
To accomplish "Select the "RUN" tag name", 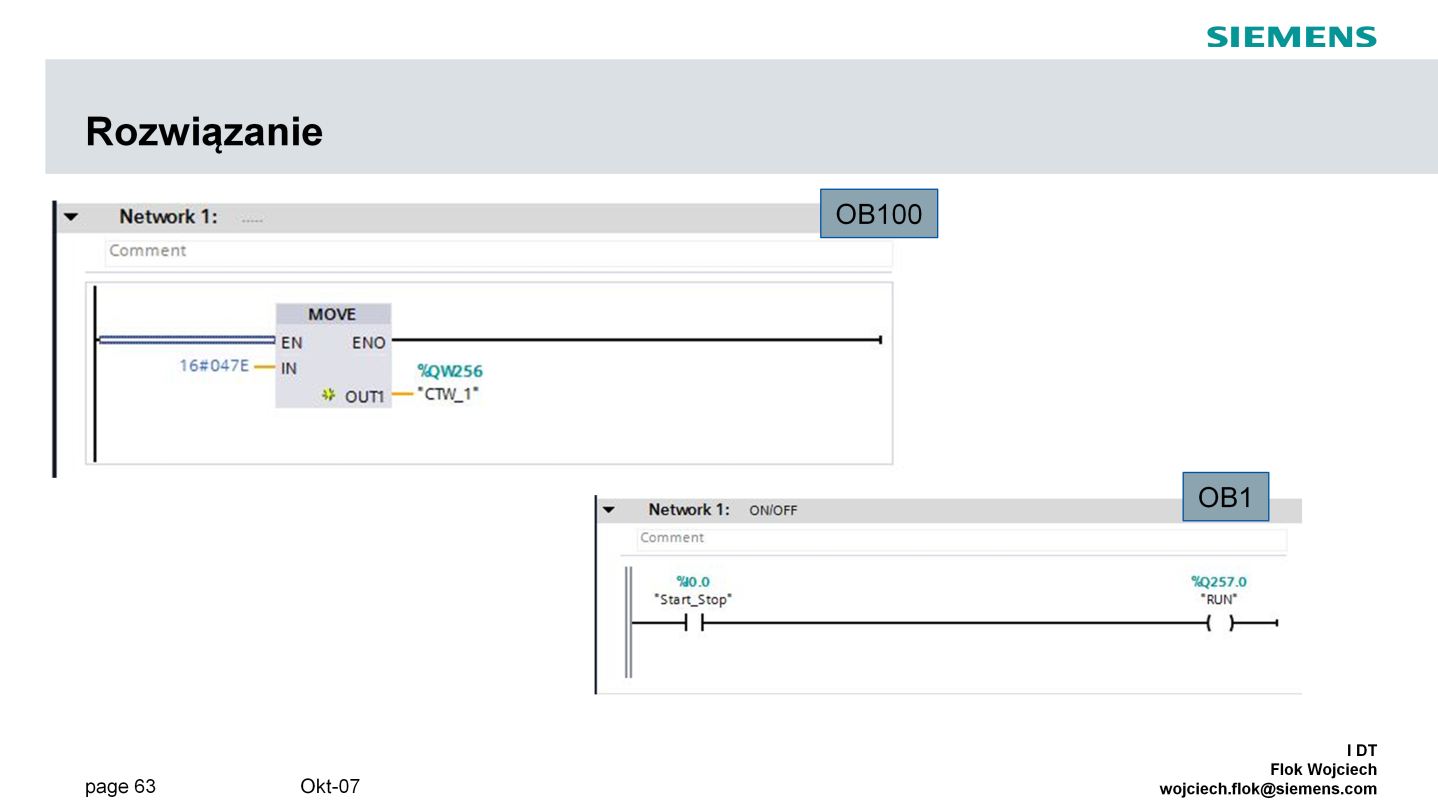I will click(x=1219, y=600).
